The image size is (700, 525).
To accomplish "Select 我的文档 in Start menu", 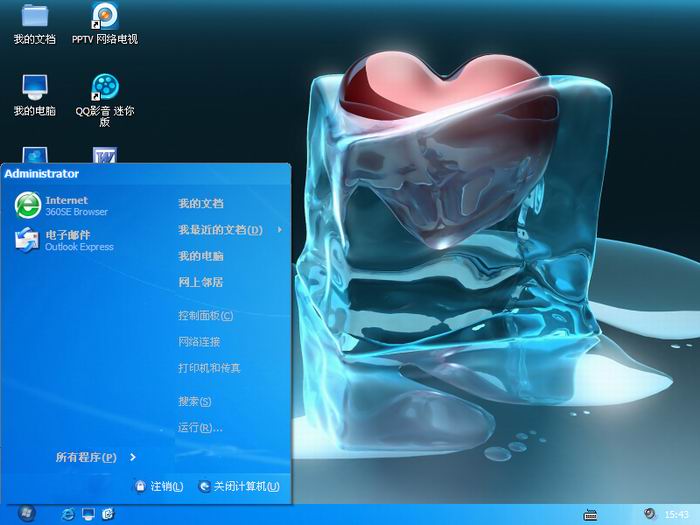I will (201, 203).
